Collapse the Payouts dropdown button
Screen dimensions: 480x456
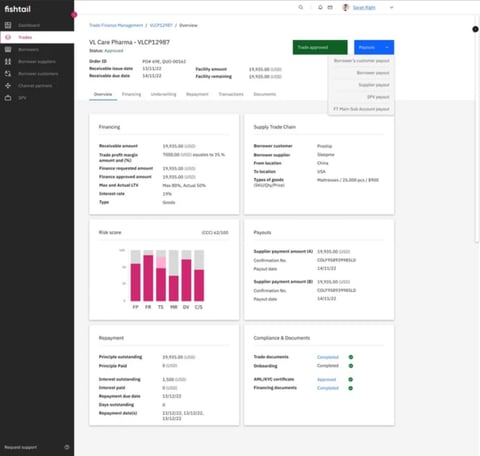[374, 47]
